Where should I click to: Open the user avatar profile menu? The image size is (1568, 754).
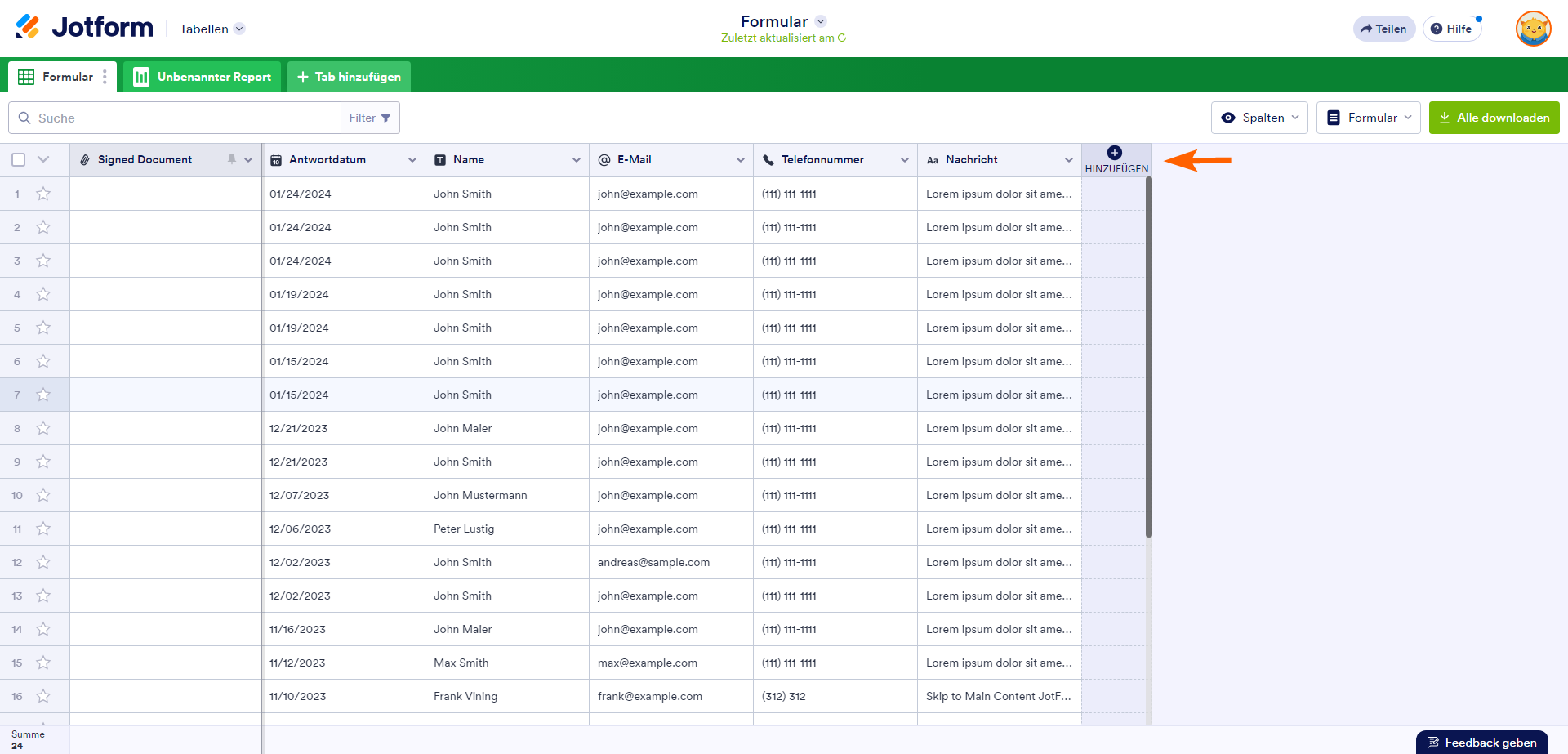pyautogui.click(x=1533, y=29)
